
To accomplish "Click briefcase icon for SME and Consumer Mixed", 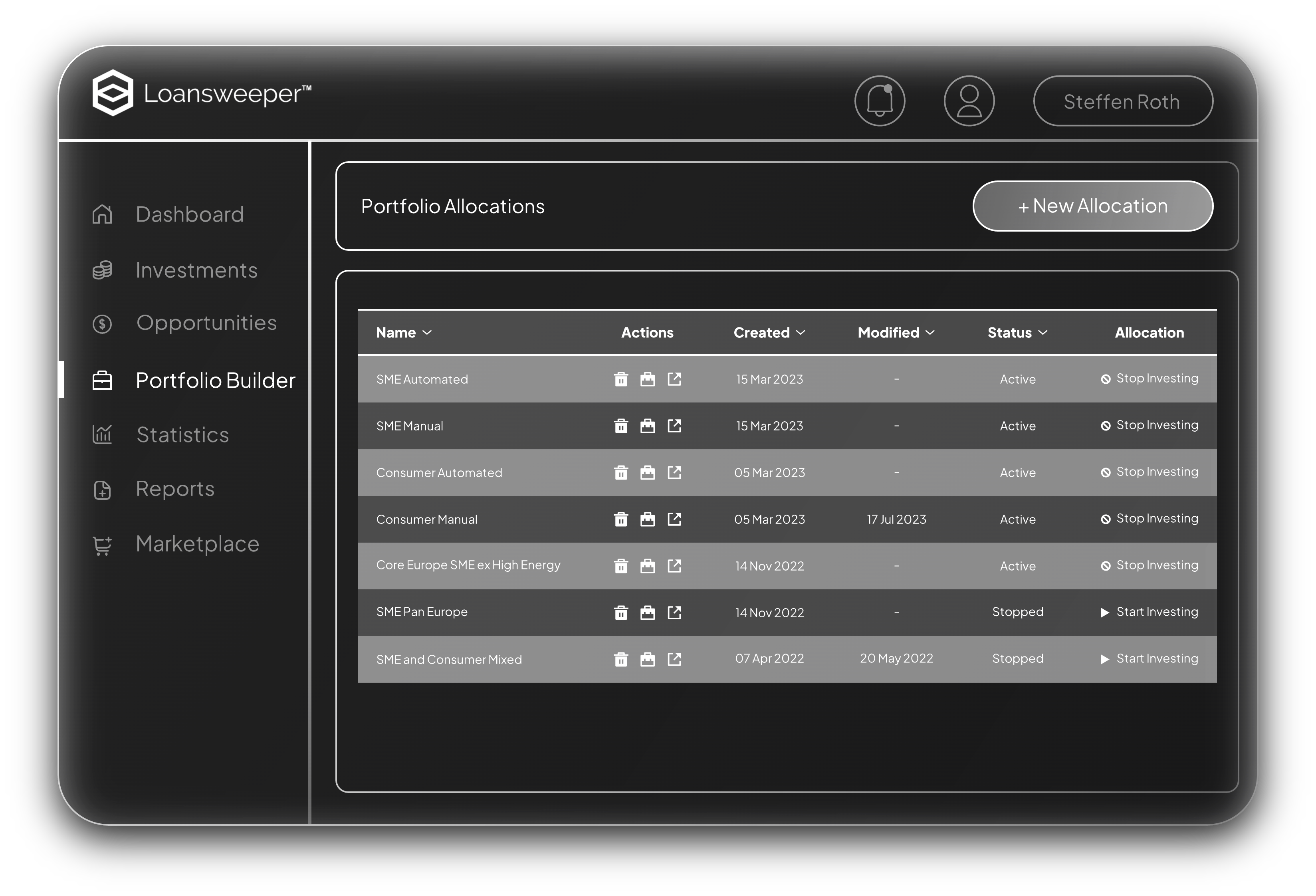I will [647, 659].
